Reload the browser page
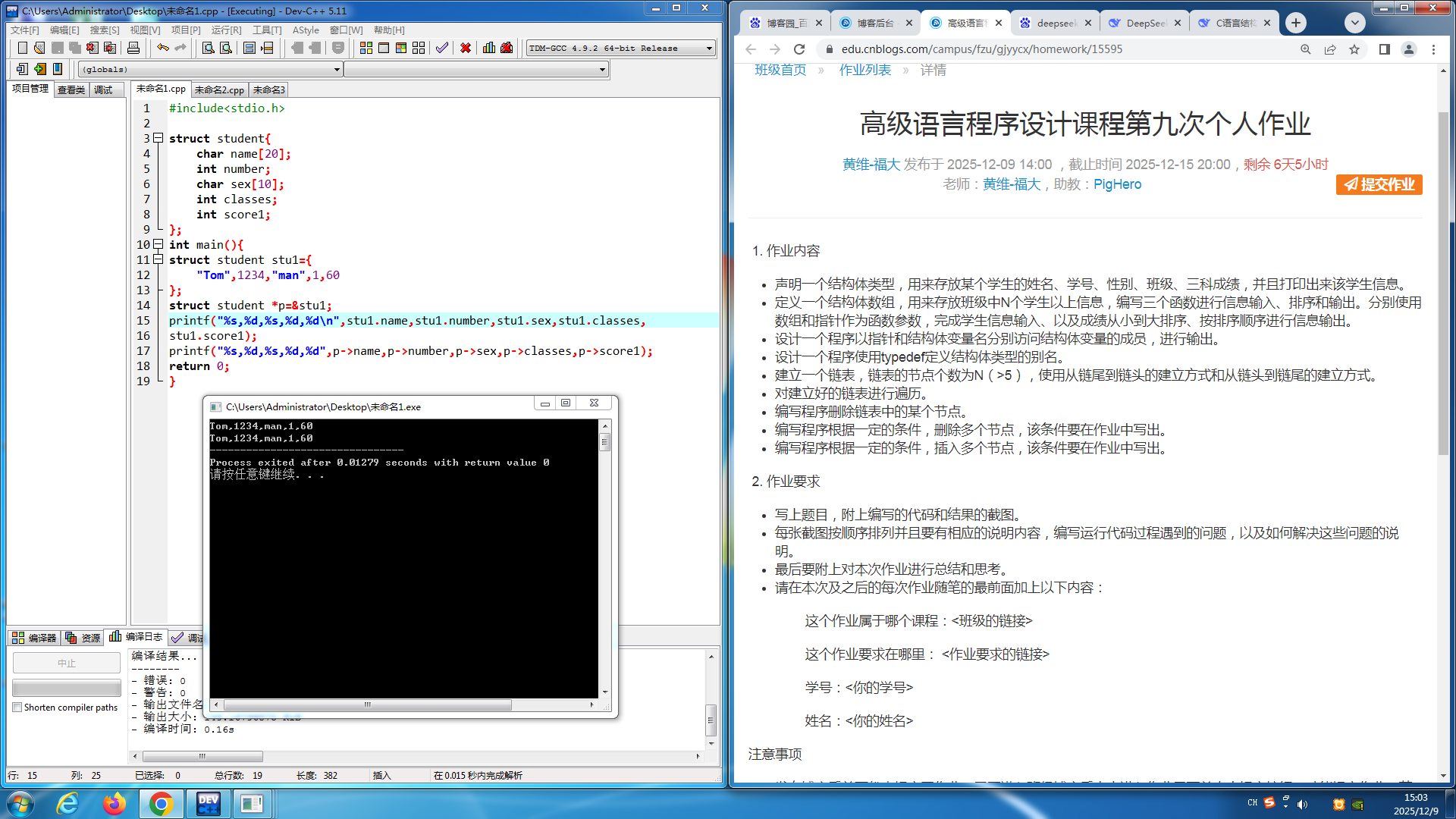The height and width of the screenshot is (819, 1456). [799, 49]
